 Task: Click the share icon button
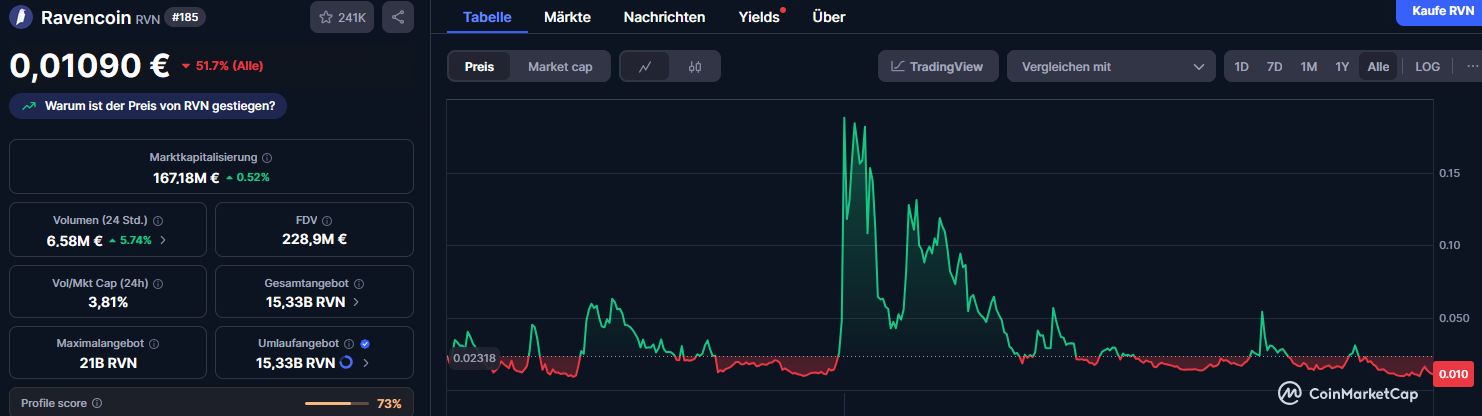point(398,17)
